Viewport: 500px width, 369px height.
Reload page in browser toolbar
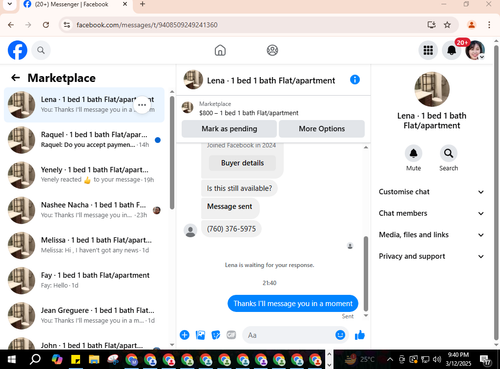click(x=46, y=25)
